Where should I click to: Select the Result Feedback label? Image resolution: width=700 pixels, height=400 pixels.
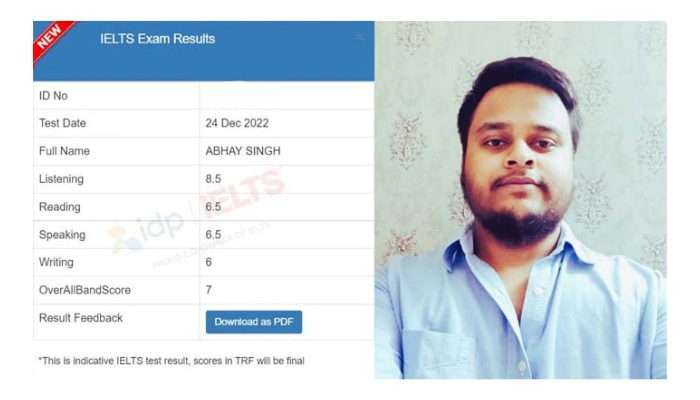pyautogui.click(x=81, y=318)
